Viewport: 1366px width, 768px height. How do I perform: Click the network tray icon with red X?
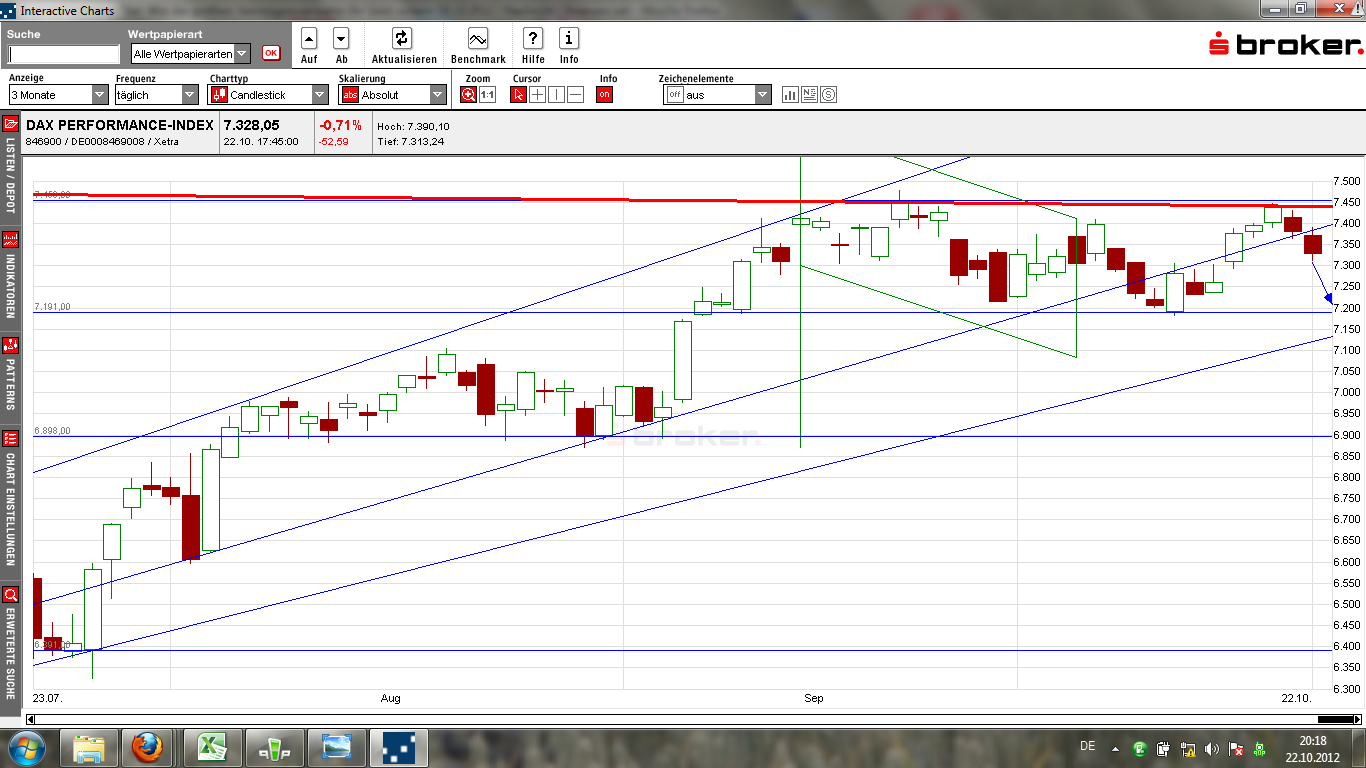pos(1236,748)
